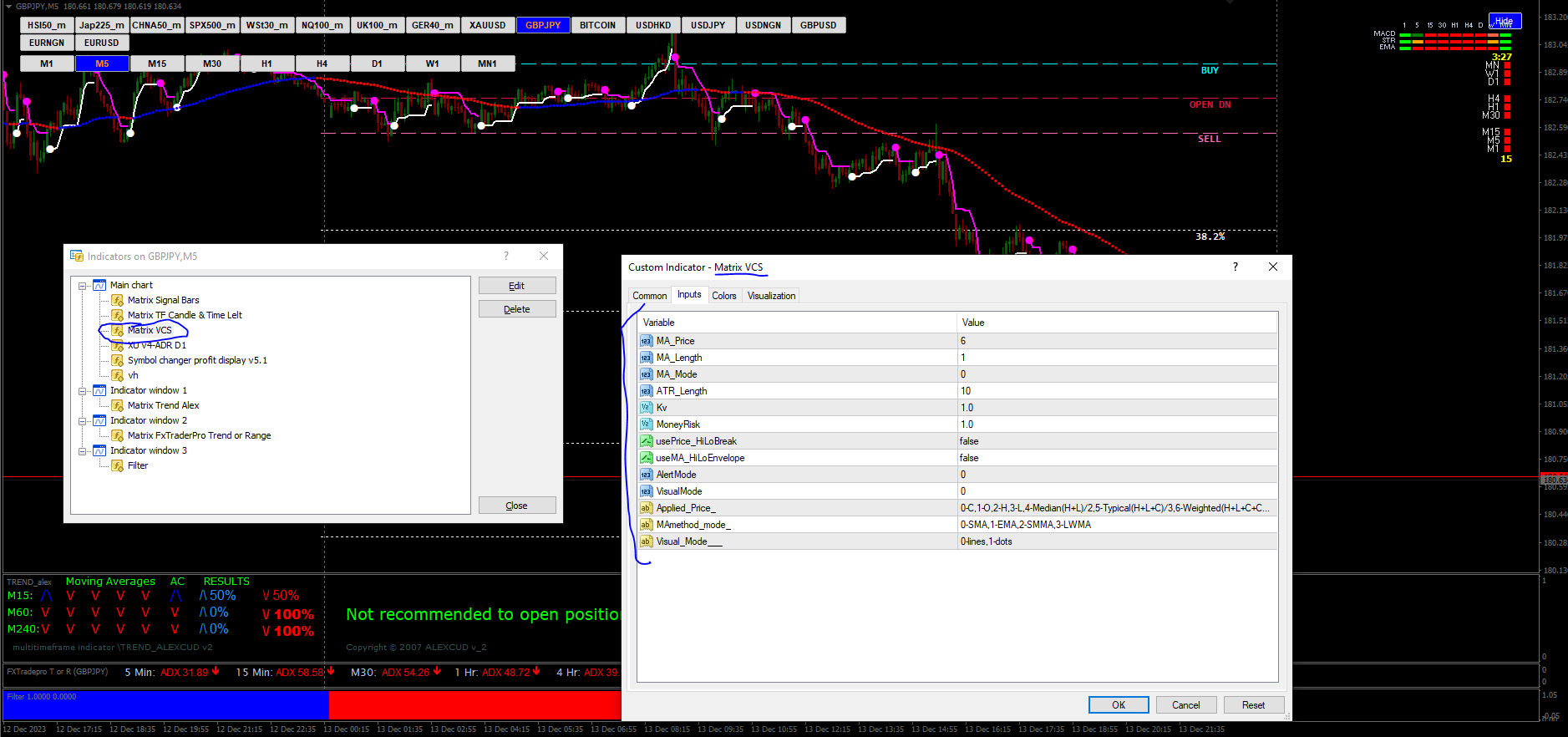This screenshot has width=1568, height=737.
Task: Switch the timeframe to H1
Action: pos(267,64)
